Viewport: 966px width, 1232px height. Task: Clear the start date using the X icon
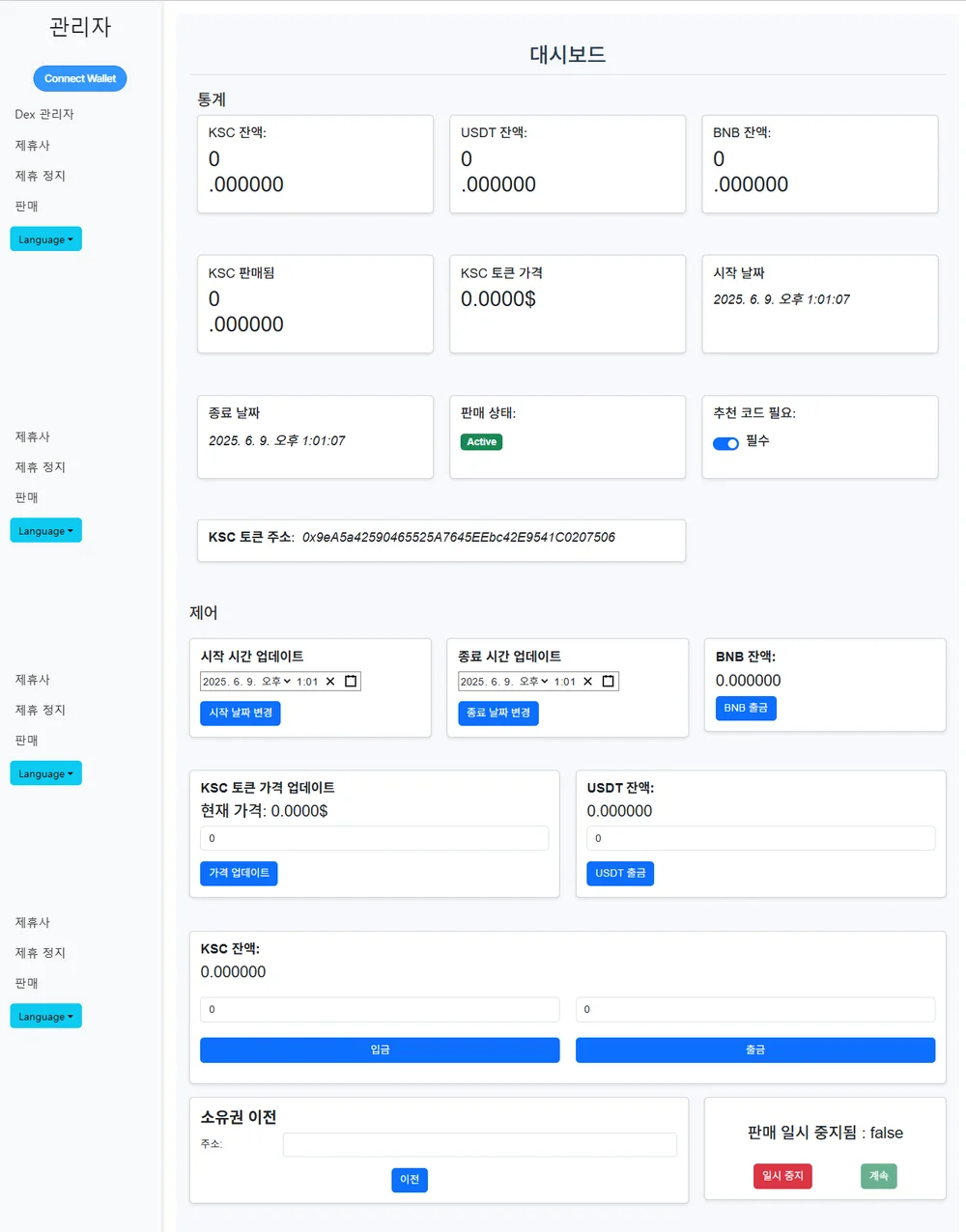pos(330,681)
